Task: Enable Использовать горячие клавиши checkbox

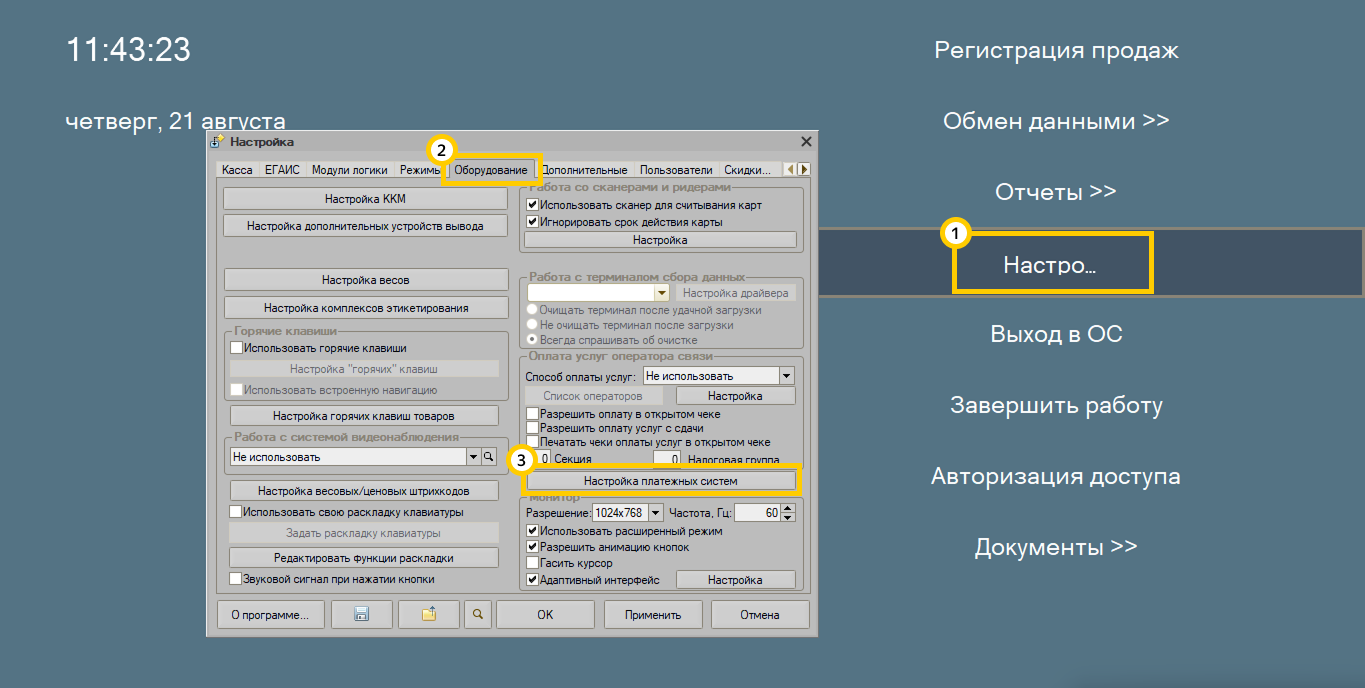Action: [237, 348]
